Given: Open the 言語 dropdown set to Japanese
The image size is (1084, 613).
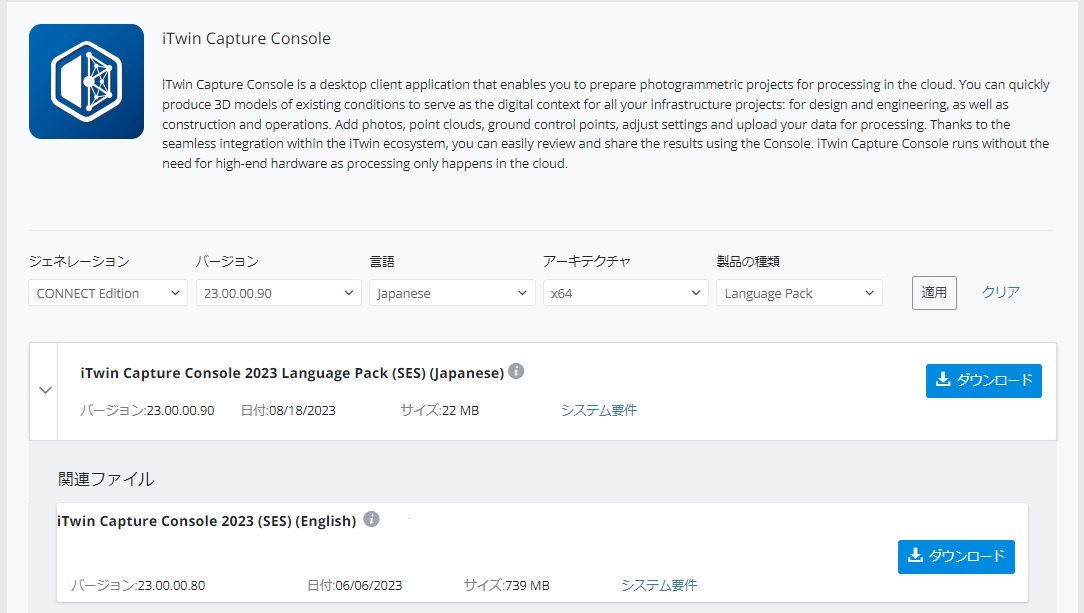Looking at the screenshot, I should (x=451, y=293).
